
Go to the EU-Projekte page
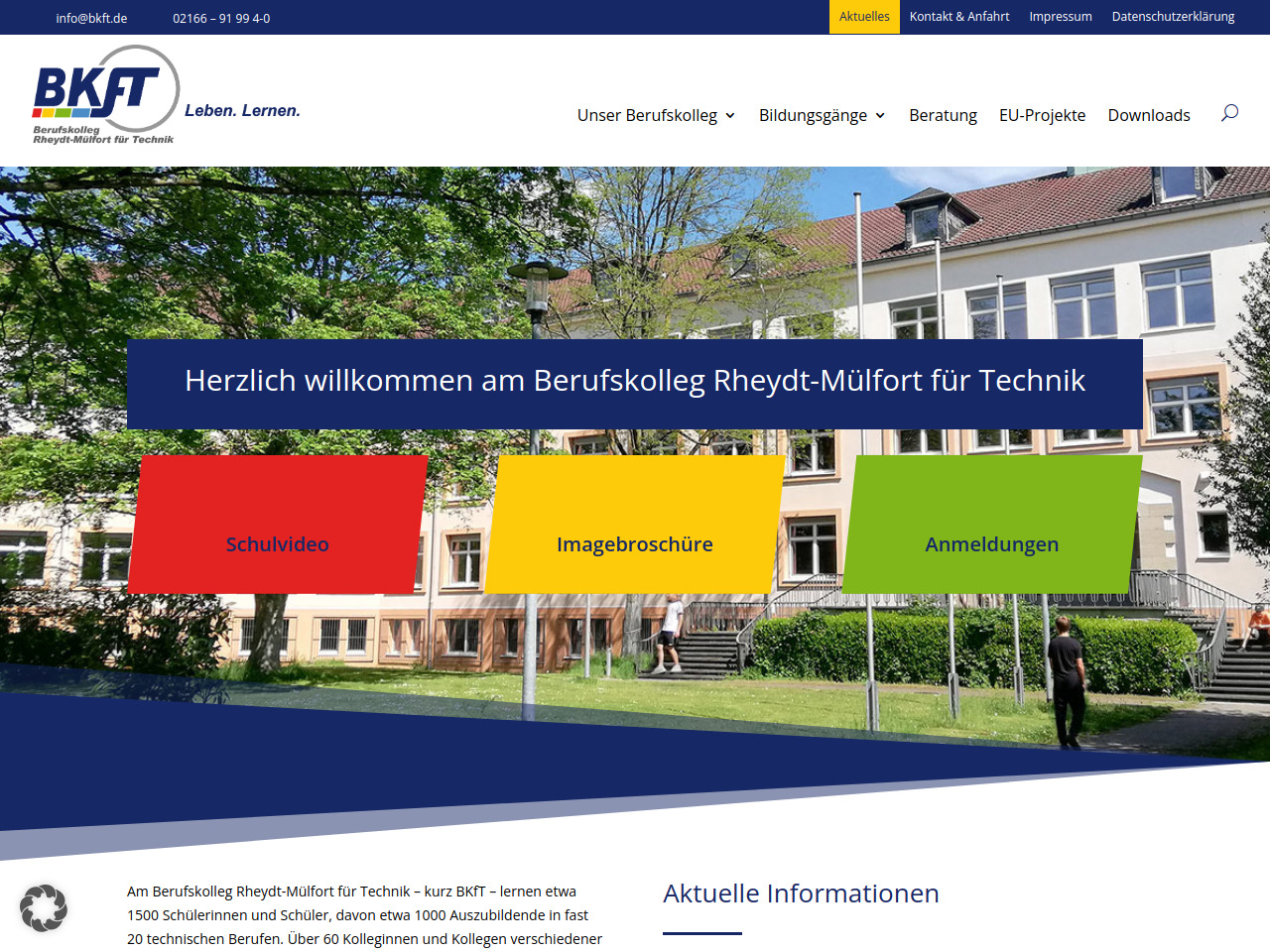pyautogui.click(x=1042, y=115)
